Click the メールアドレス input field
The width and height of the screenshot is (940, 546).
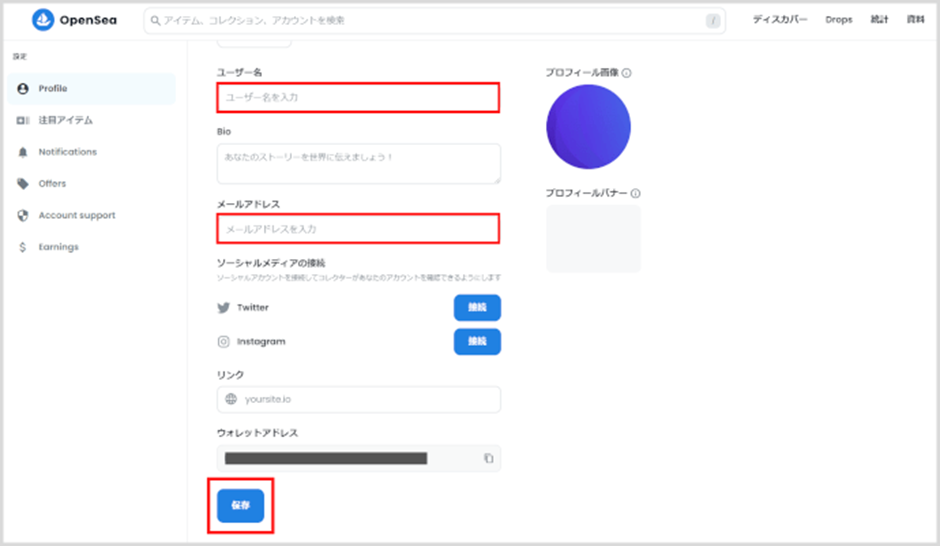(x=358, y=229)
